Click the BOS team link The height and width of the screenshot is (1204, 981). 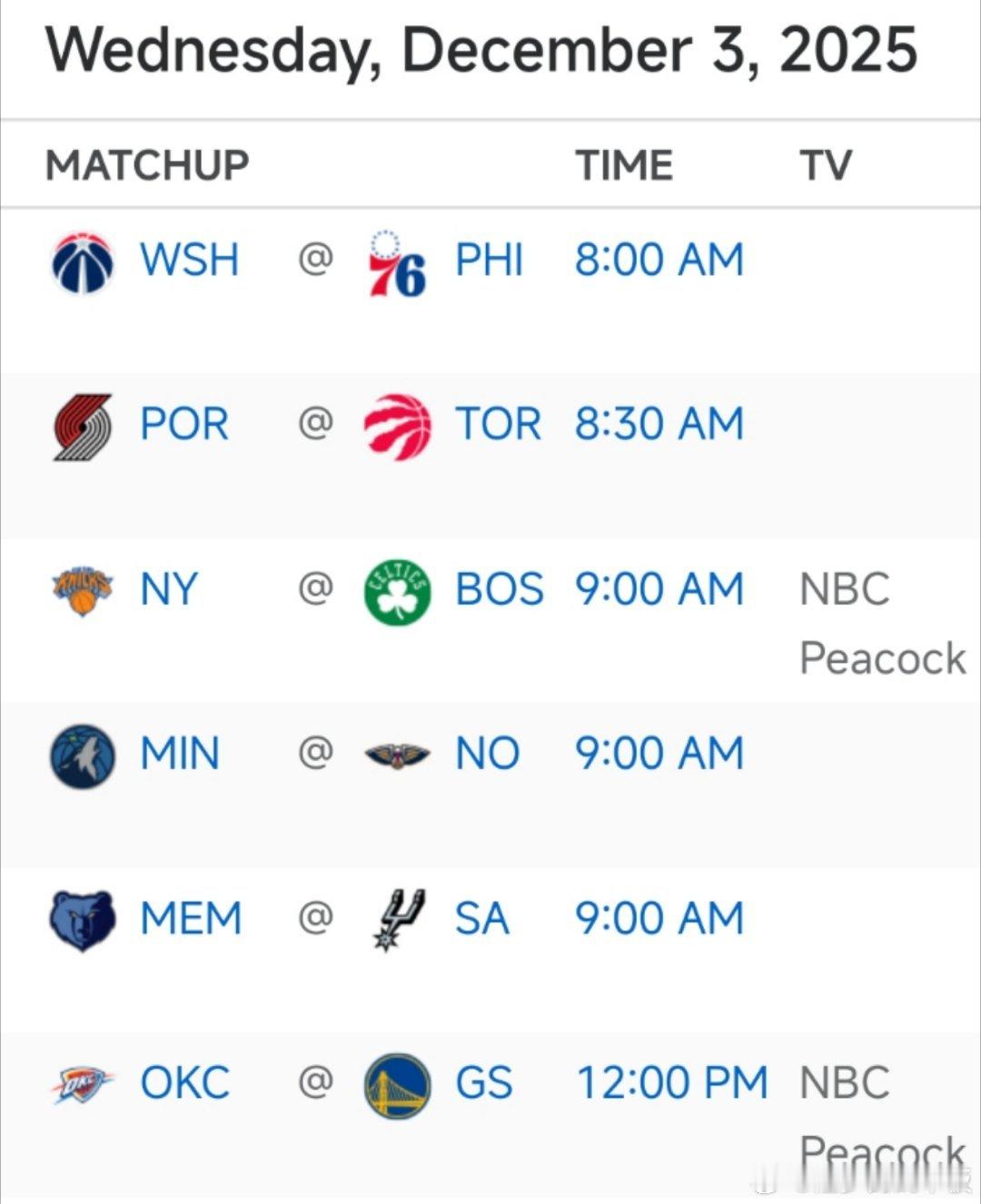tap(500, 589)
